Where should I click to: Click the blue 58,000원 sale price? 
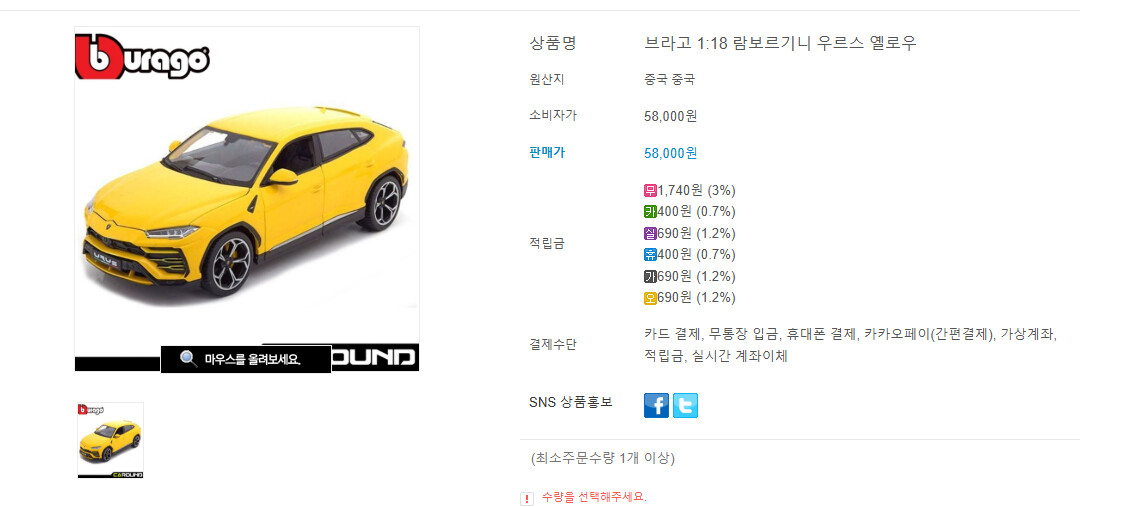[x=670, y=153]
